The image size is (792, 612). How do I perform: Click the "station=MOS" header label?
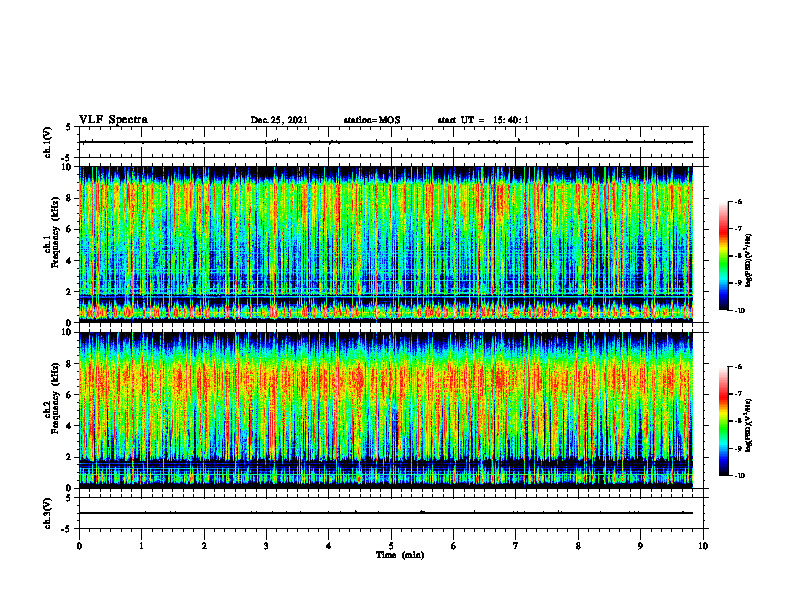[x=372, y=120]
